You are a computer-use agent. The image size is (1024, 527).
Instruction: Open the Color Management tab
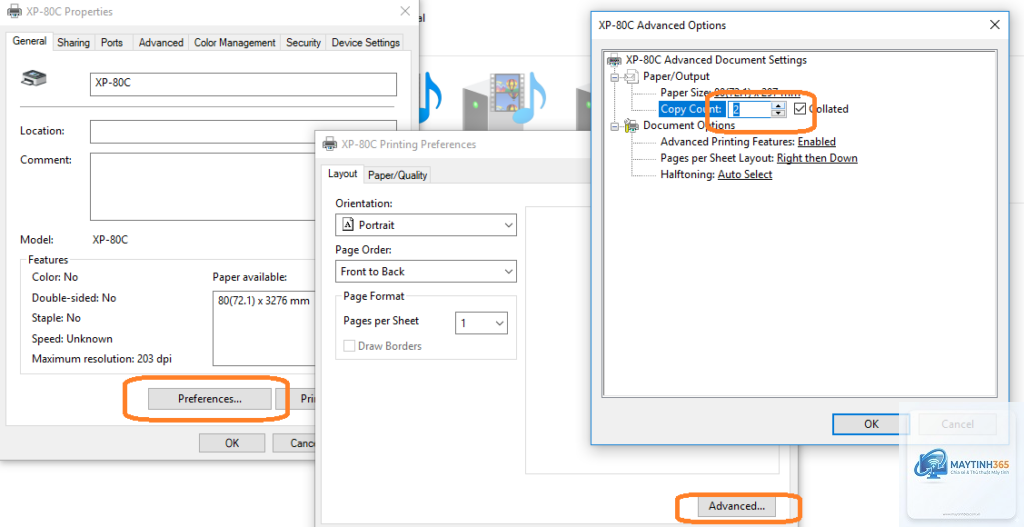coord(234,42)
